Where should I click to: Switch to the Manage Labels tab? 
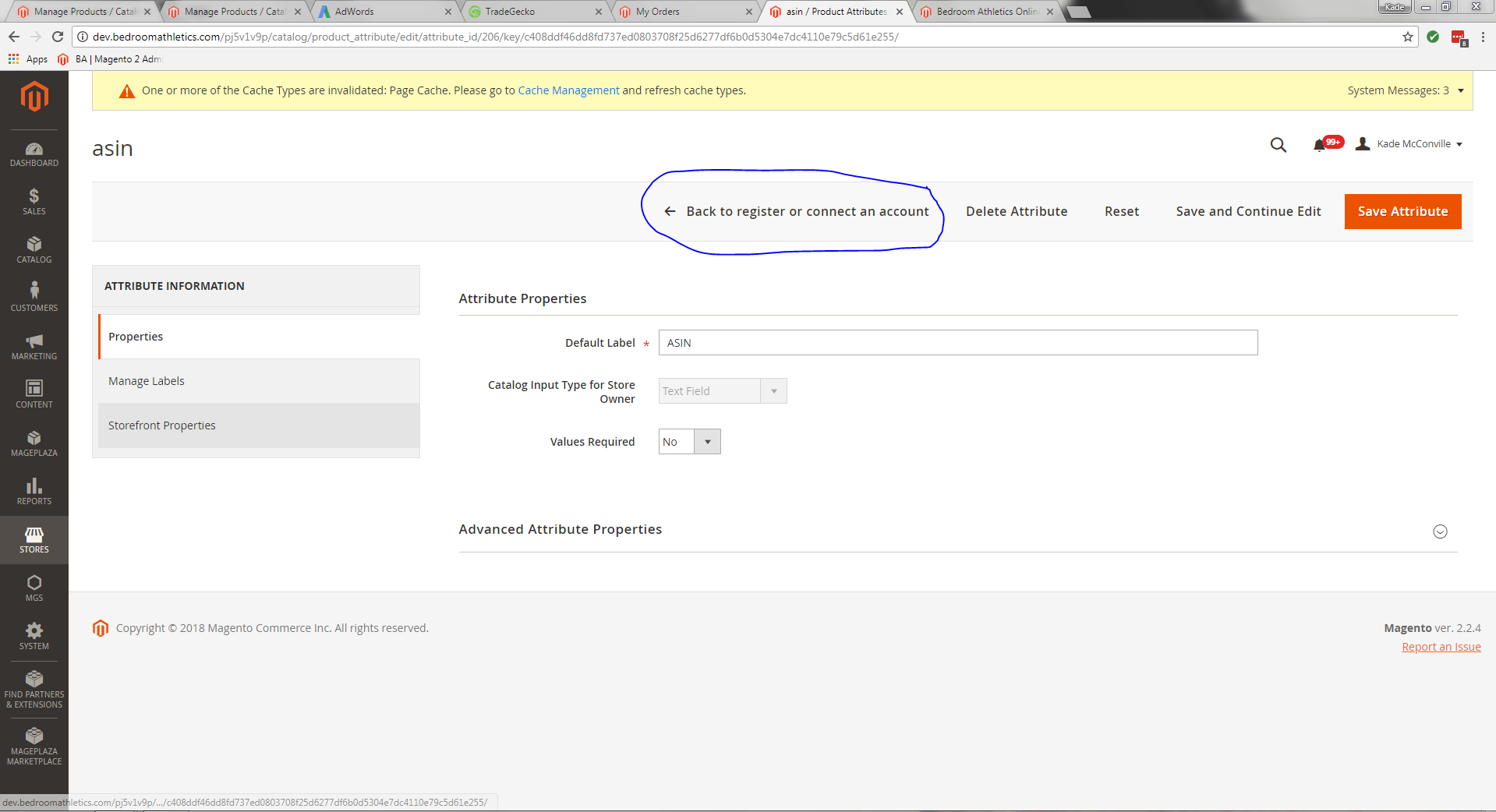(147, 381)
